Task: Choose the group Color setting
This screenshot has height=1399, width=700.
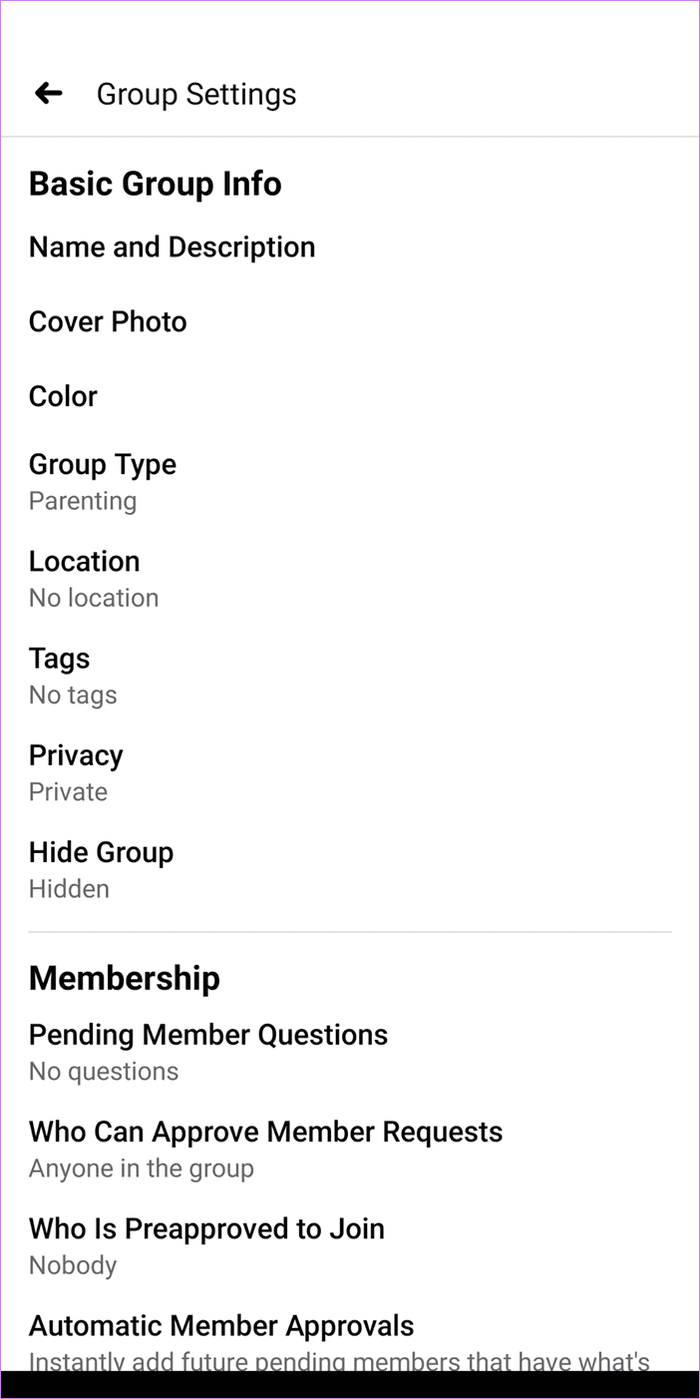Action: (x=350, y=396)
